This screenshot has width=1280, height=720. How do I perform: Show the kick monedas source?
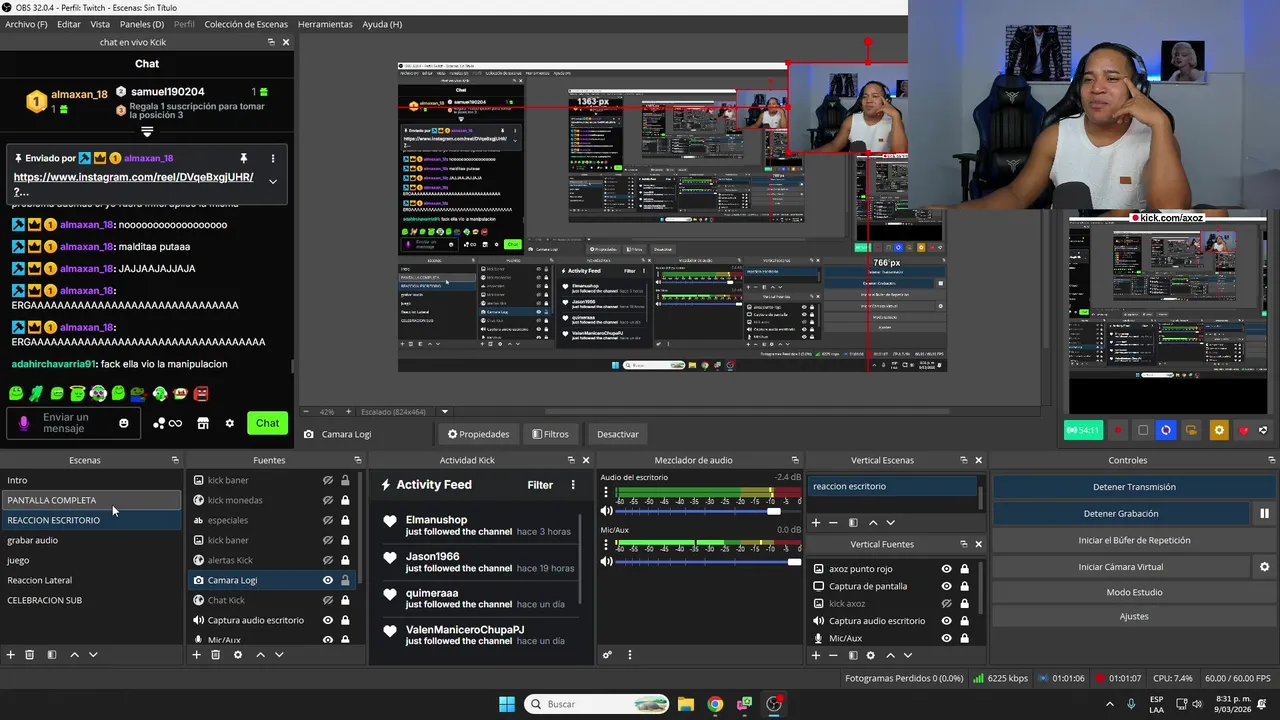[327, 500]
